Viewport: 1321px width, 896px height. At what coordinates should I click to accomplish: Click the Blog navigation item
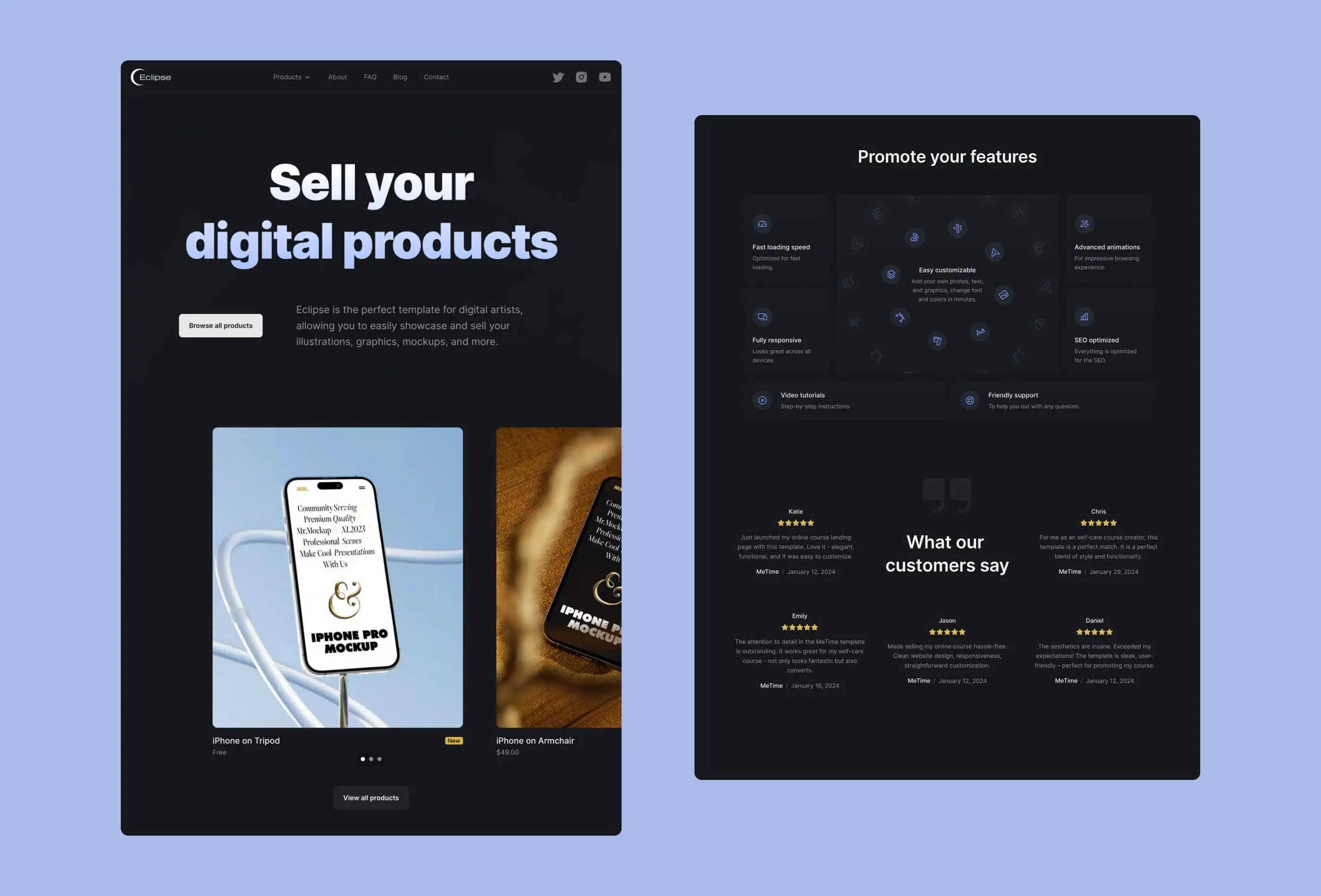(x=399, y=76)
